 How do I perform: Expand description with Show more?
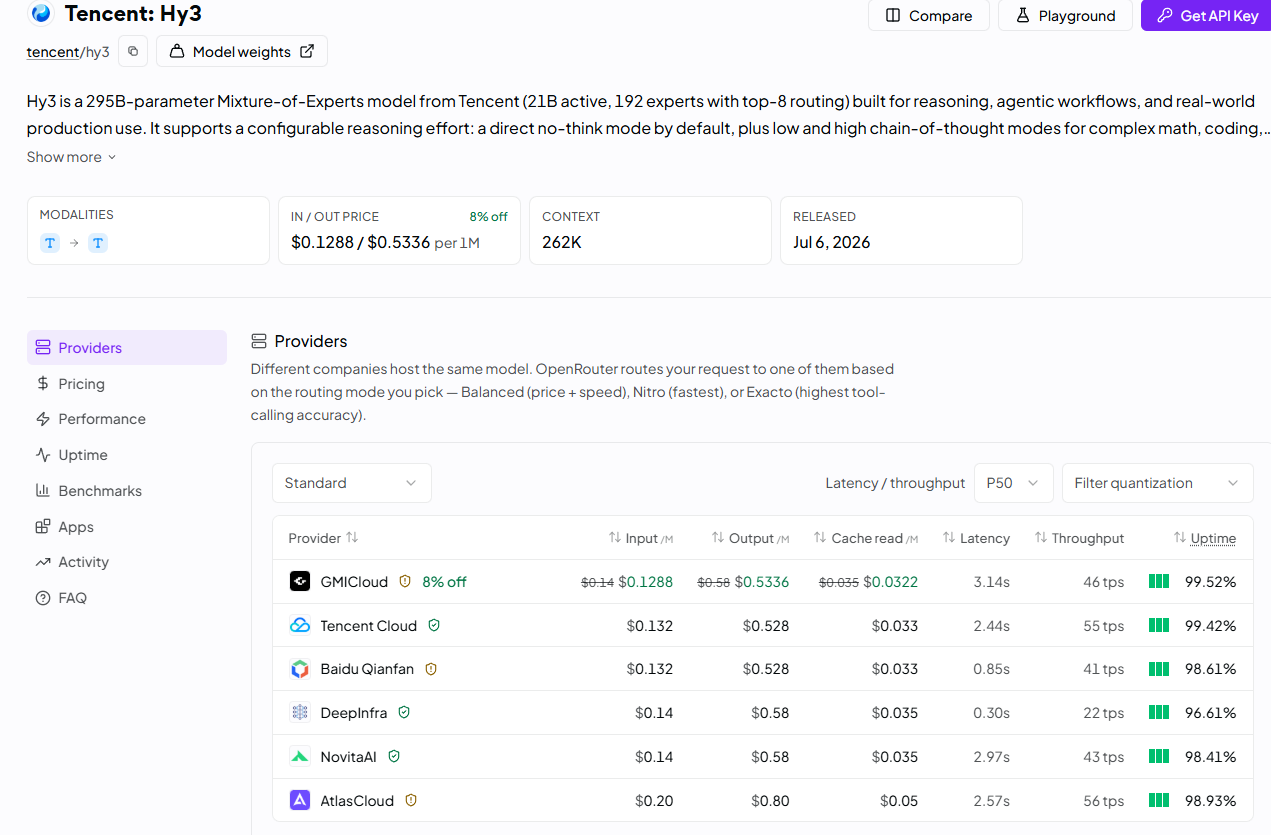[72, 157]
